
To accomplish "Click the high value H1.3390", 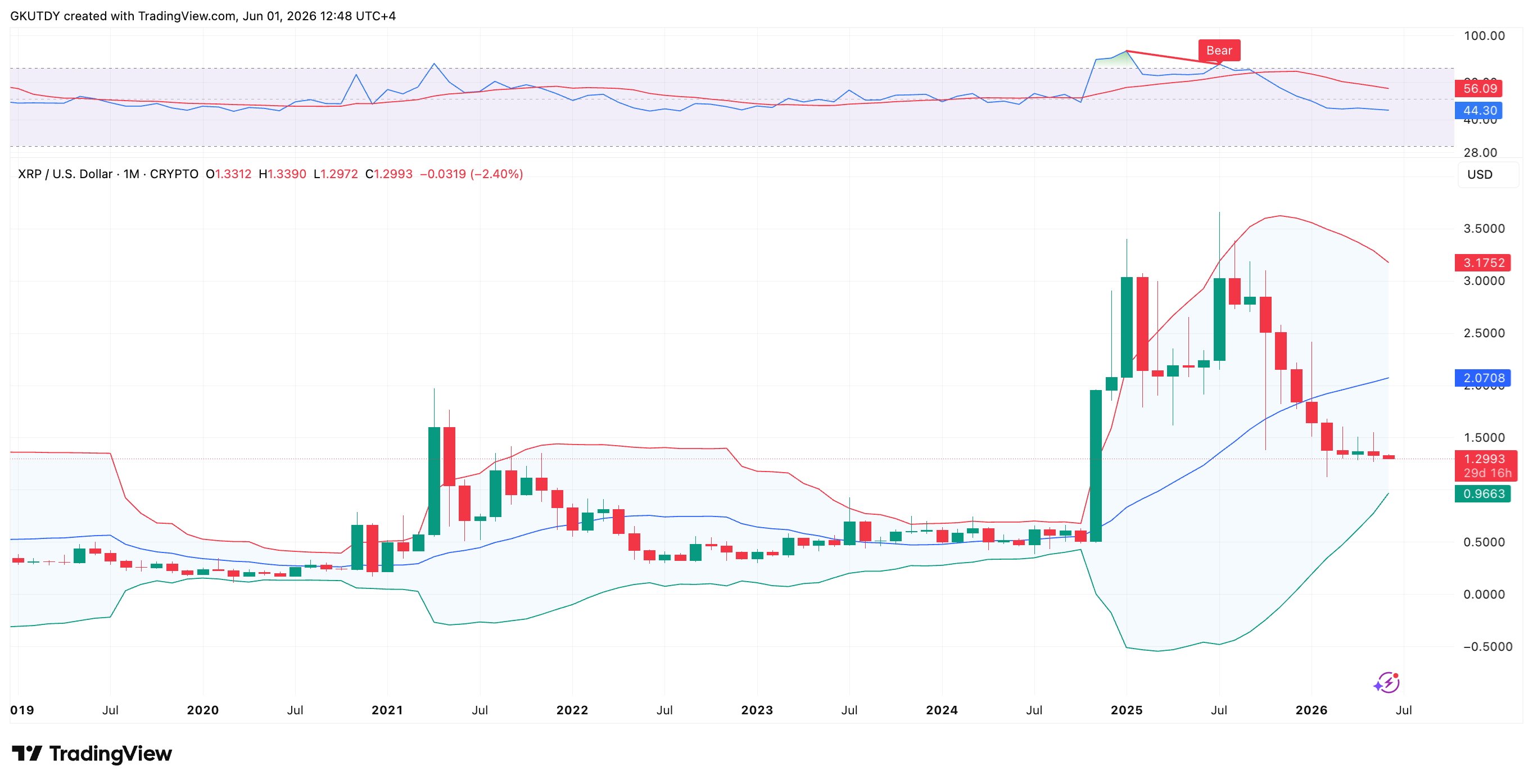I will point(282,174).
